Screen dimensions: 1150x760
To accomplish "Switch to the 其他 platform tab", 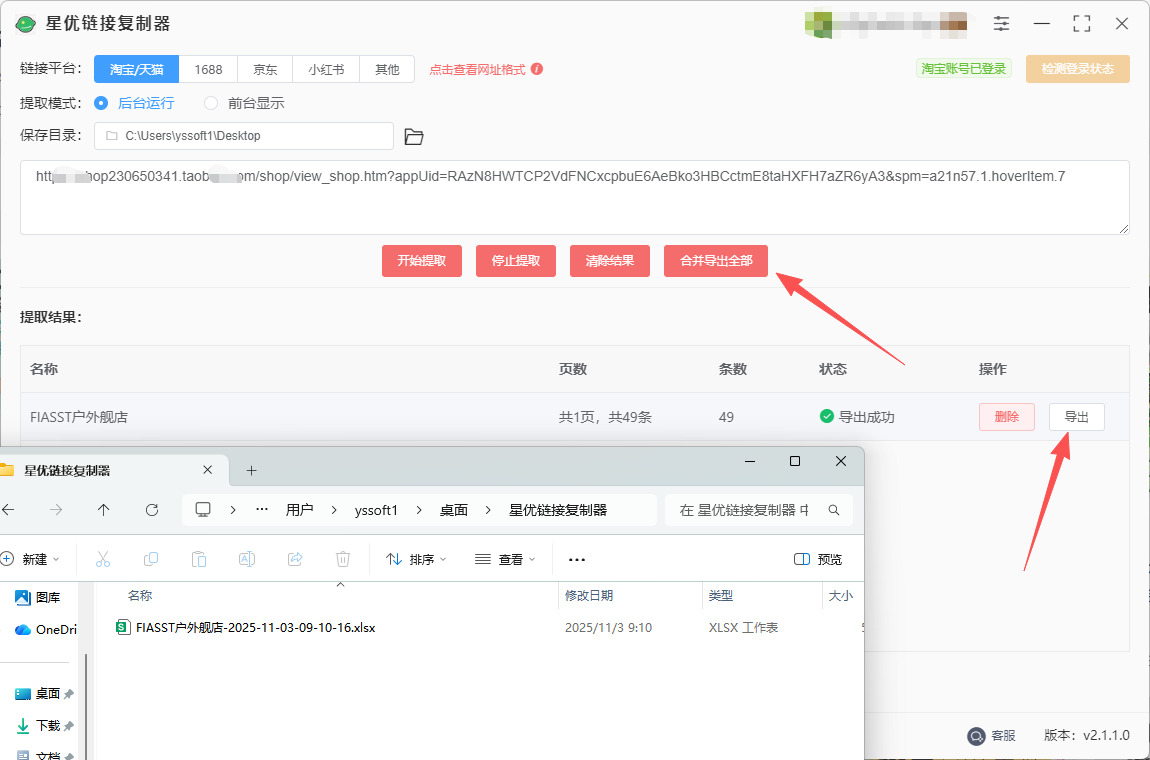I will click(387, 70).
